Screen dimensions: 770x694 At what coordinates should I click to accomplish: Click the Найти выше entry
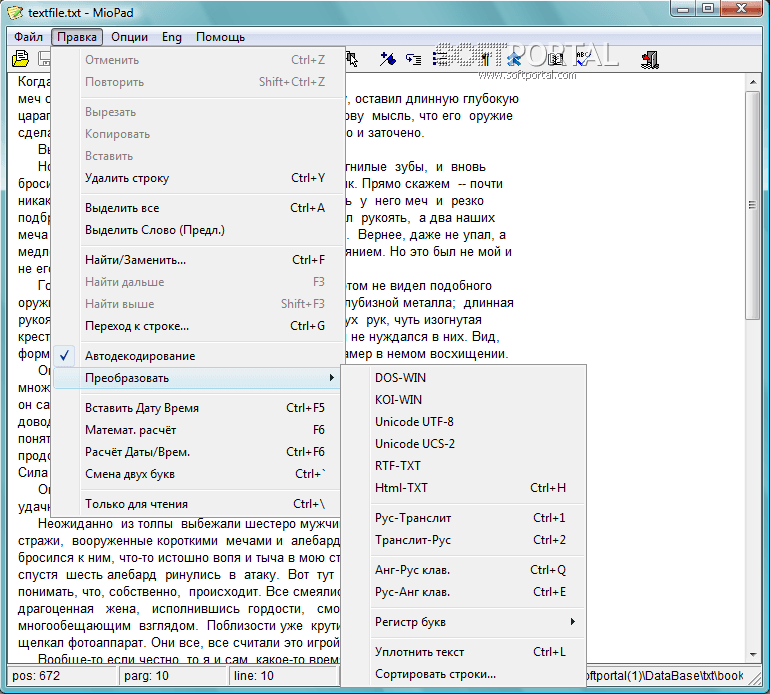pos(198,304)
